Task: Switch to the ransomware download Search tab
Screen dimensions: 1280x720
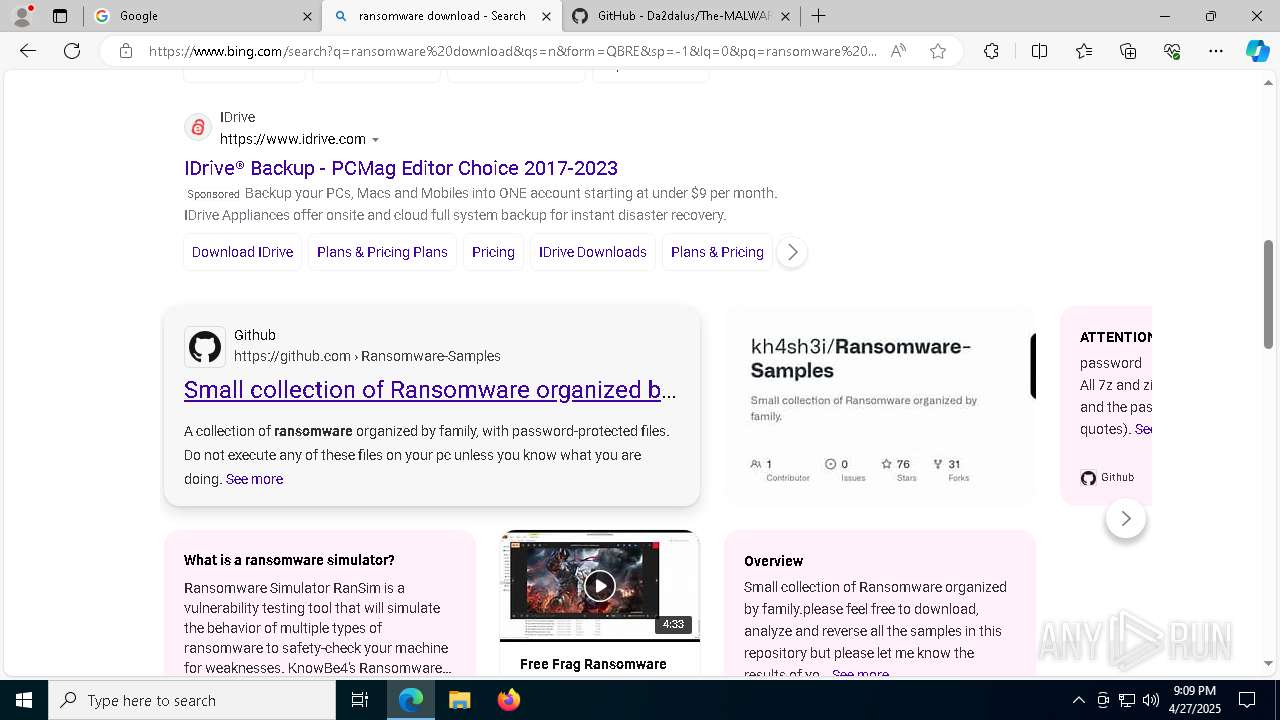Action: coord(441,16)
